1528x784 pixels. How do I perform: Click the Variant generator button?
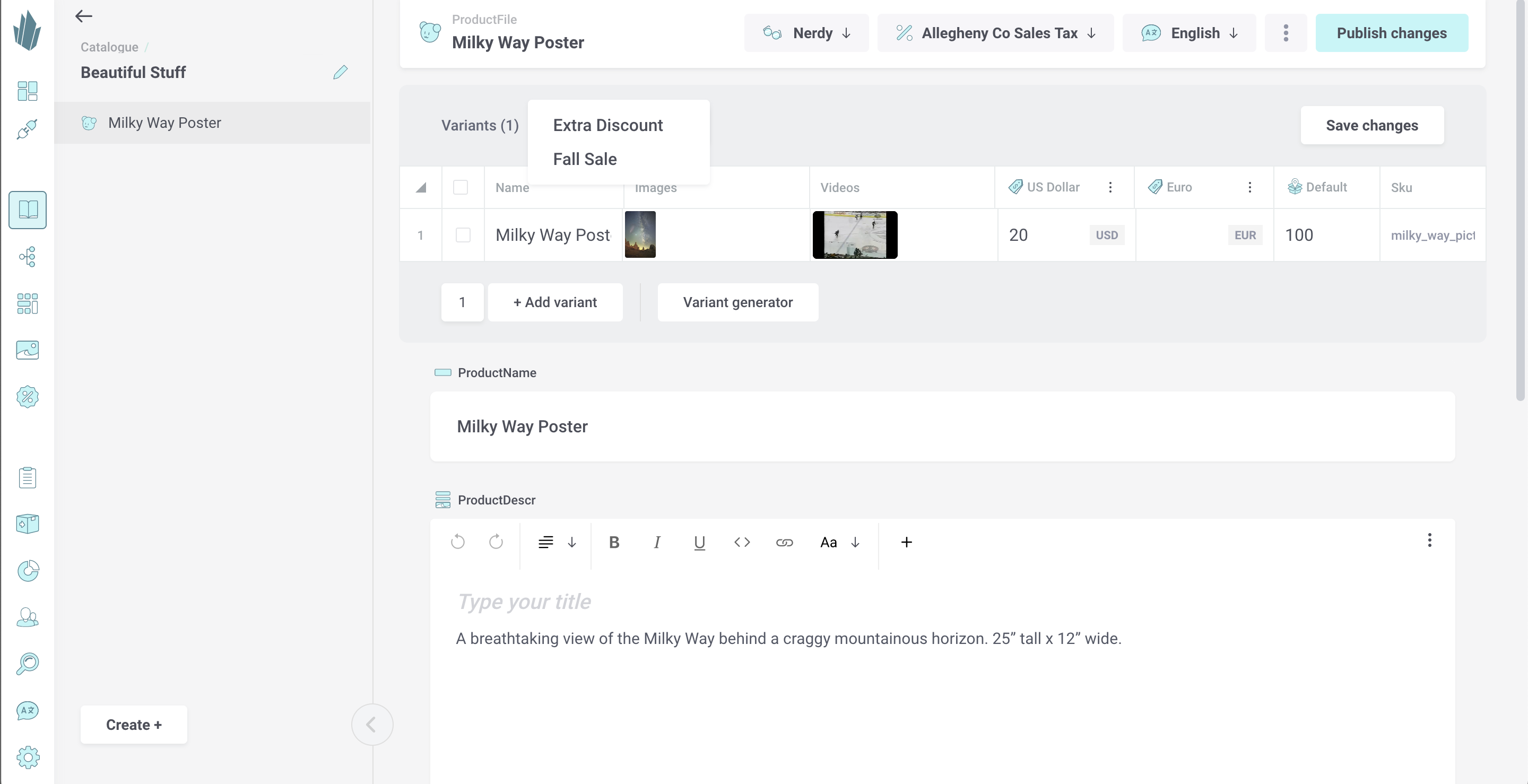(738, 302)
